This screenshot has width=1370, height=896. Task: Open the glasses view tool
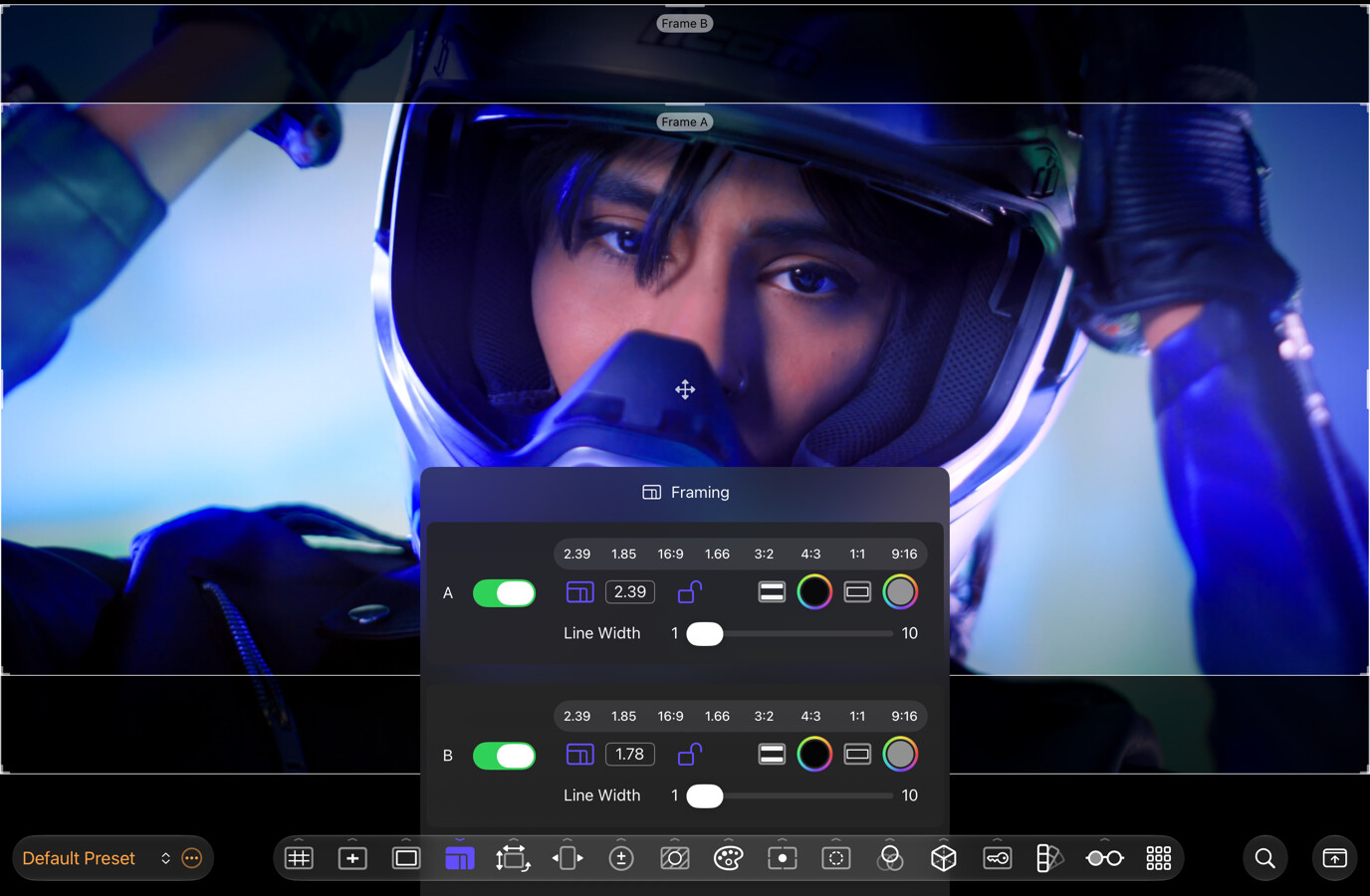click(1104, 858)
